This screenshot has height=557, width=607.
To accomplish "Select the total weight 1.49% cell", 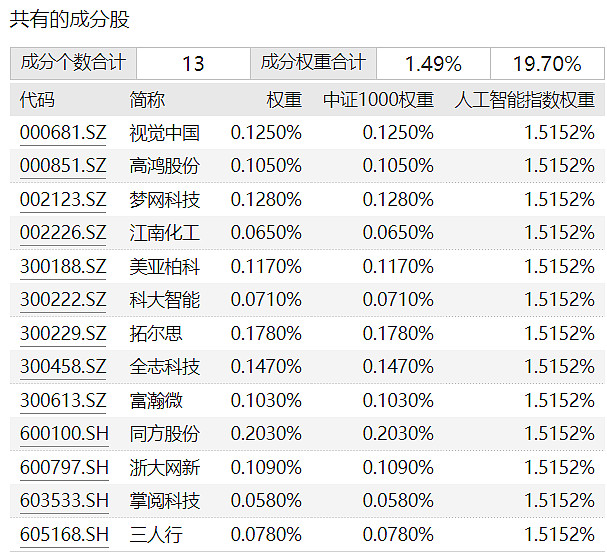I will [x=433, y=63].
